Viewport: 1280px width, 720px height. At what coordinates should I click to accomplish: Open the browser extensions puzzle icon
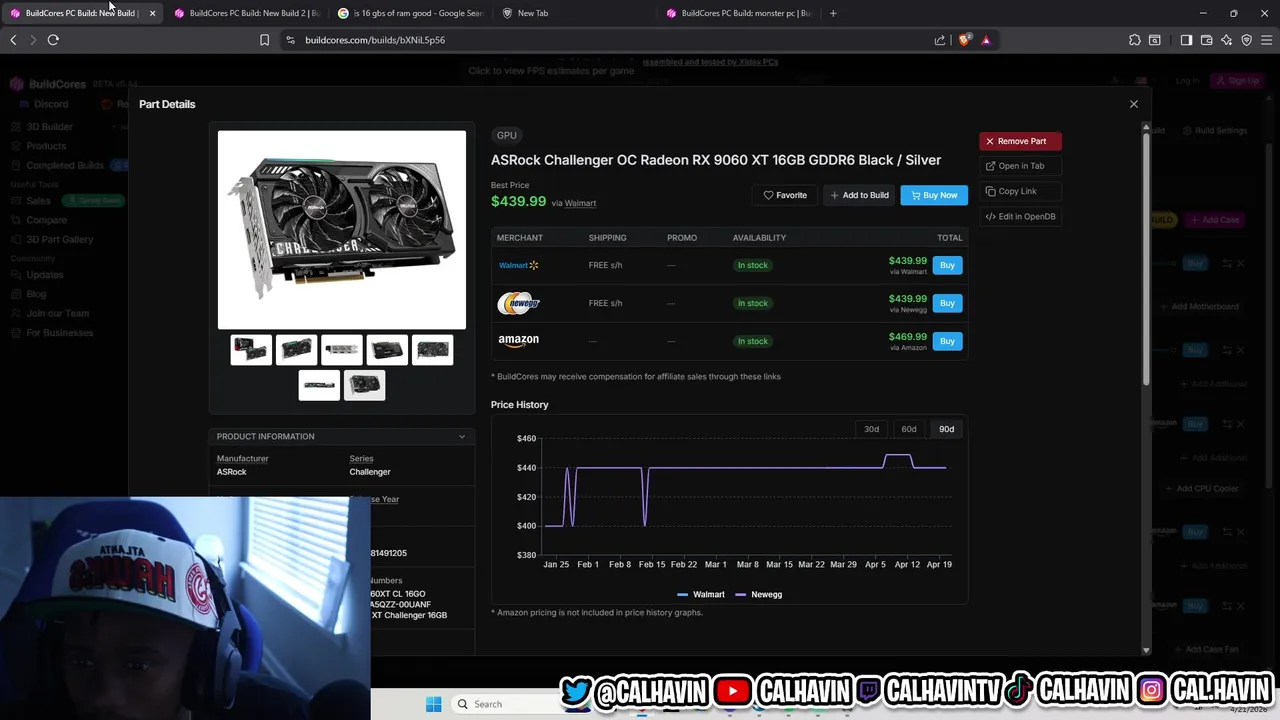coord(1134,40)
